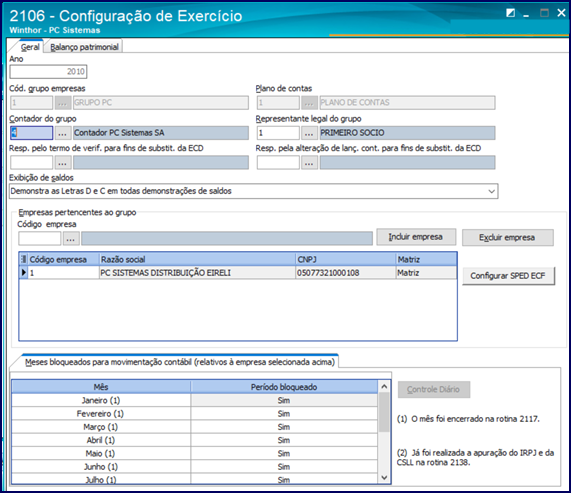This screenshot has width=571, height=493.
Task: Select the Maio (1) row
Action: [194, 454]
